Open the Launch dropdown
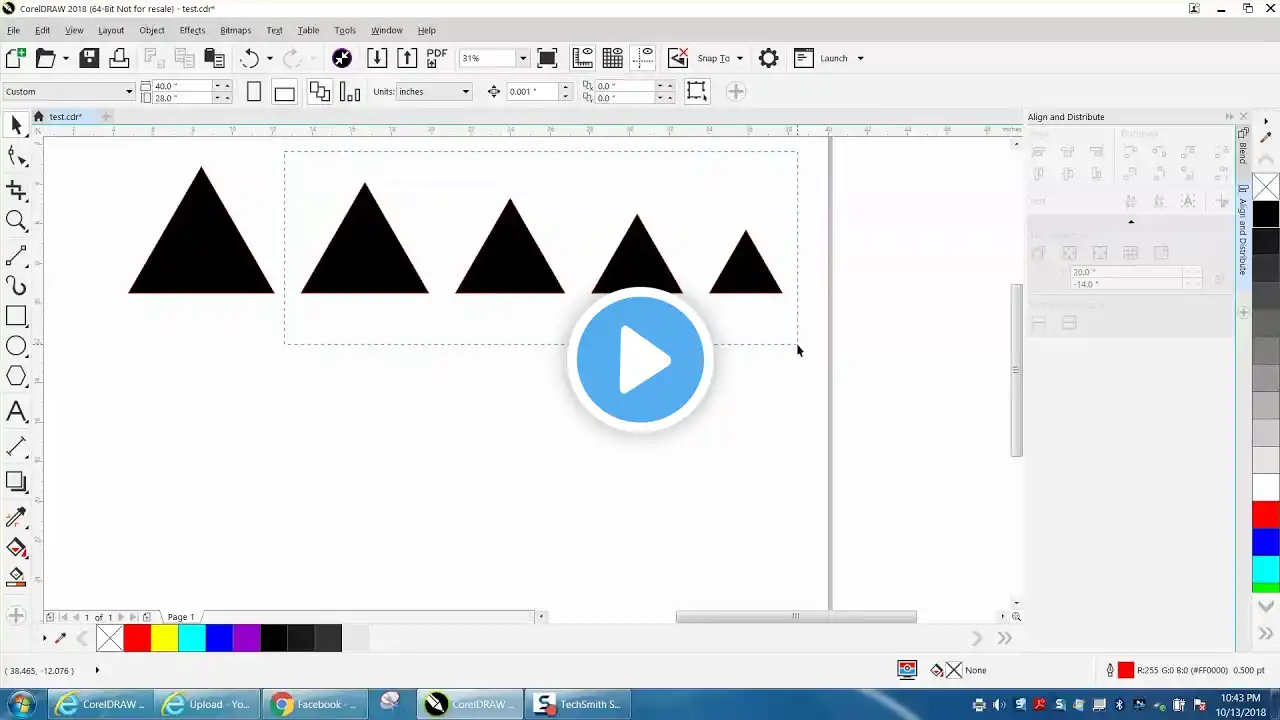 (x=860, y=58)
